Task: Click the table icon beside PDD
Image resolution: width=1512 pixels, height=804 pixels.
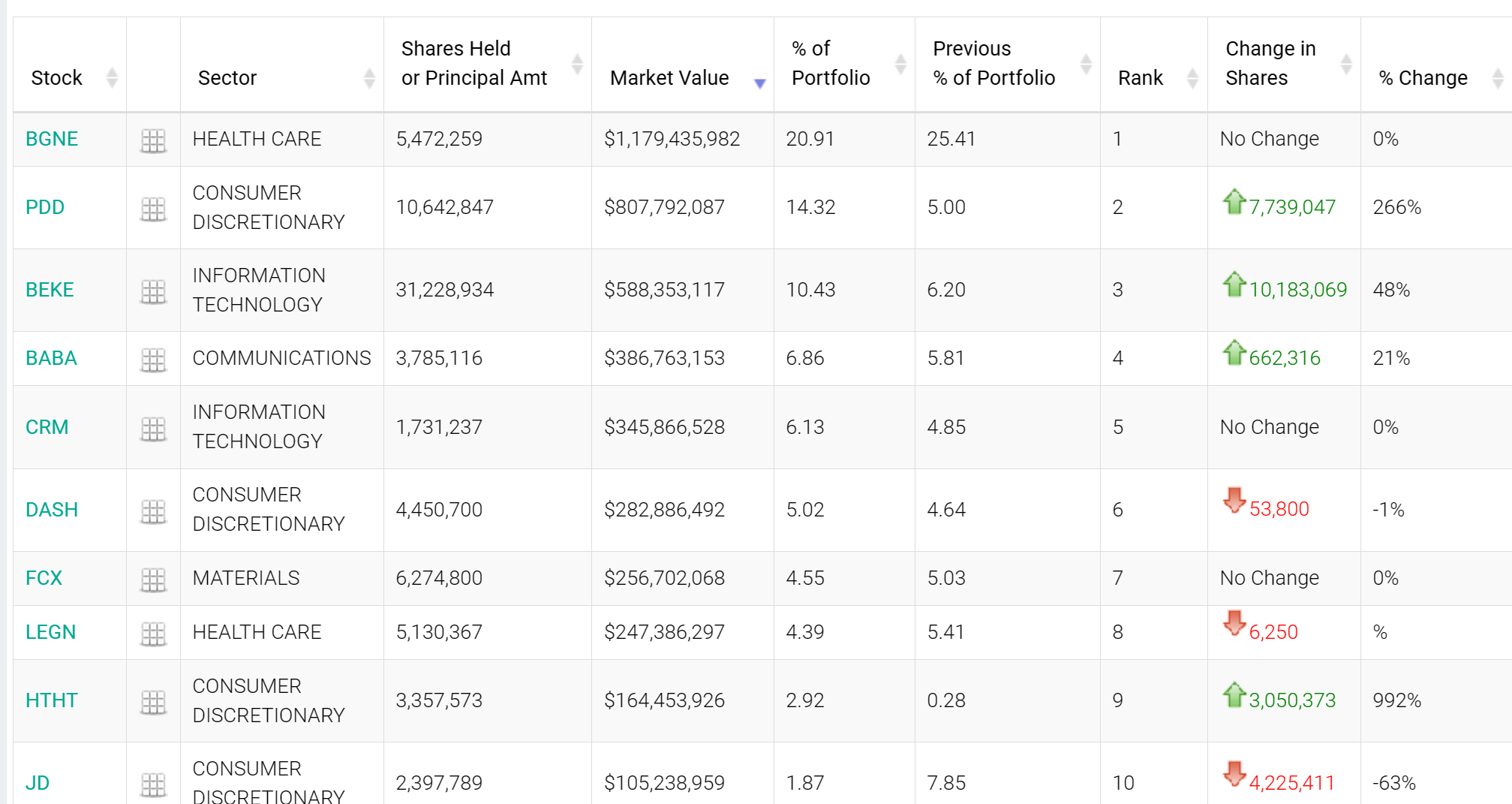Action: click(153, 209)
